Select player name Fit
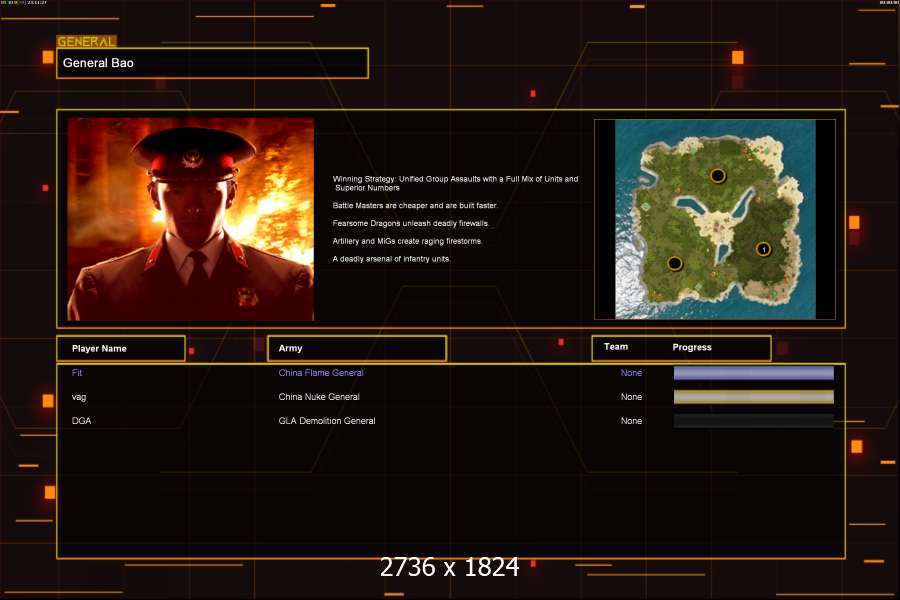The height and width of the screenshot is (600, 900). coord(77,373)
